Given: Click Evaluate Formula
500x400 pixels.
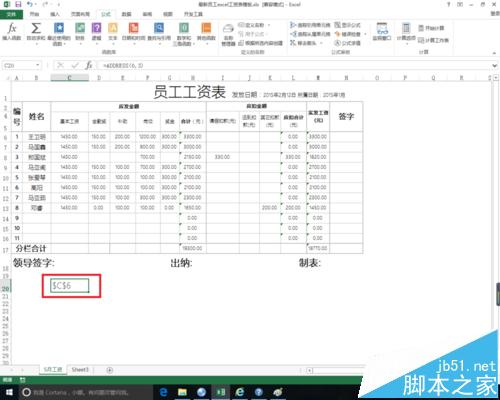Looking at the screenshot, I should pos(348,43).
